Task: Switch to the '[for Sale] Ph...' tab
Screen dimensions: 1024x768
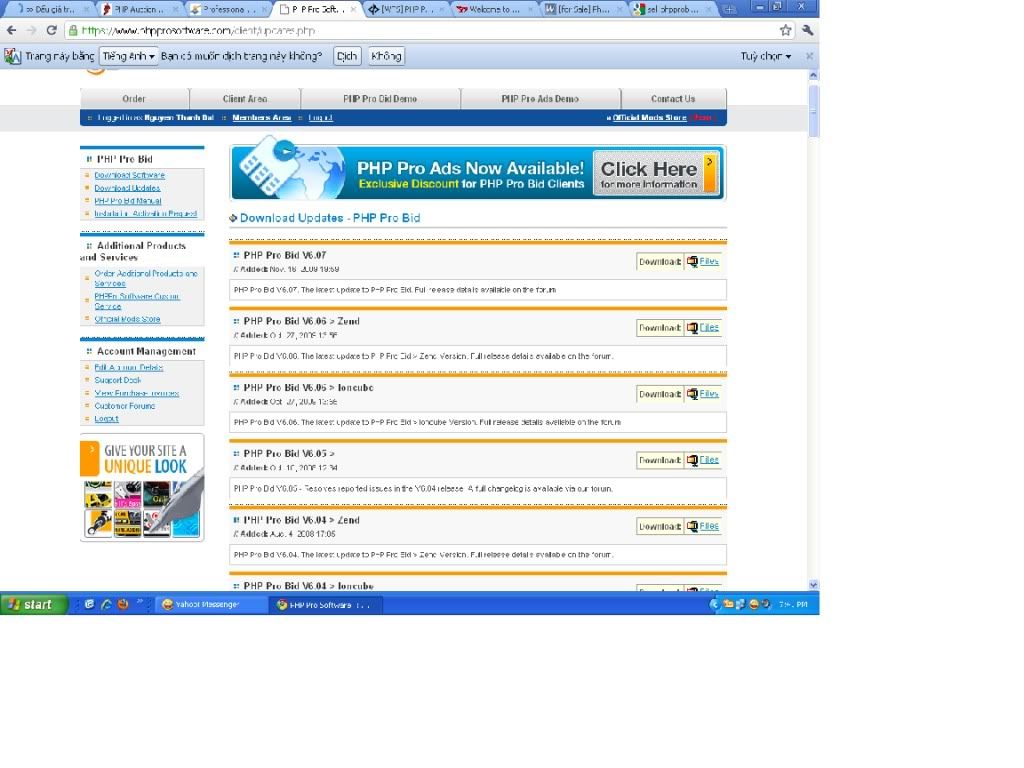Action: [x=583, y=9]
